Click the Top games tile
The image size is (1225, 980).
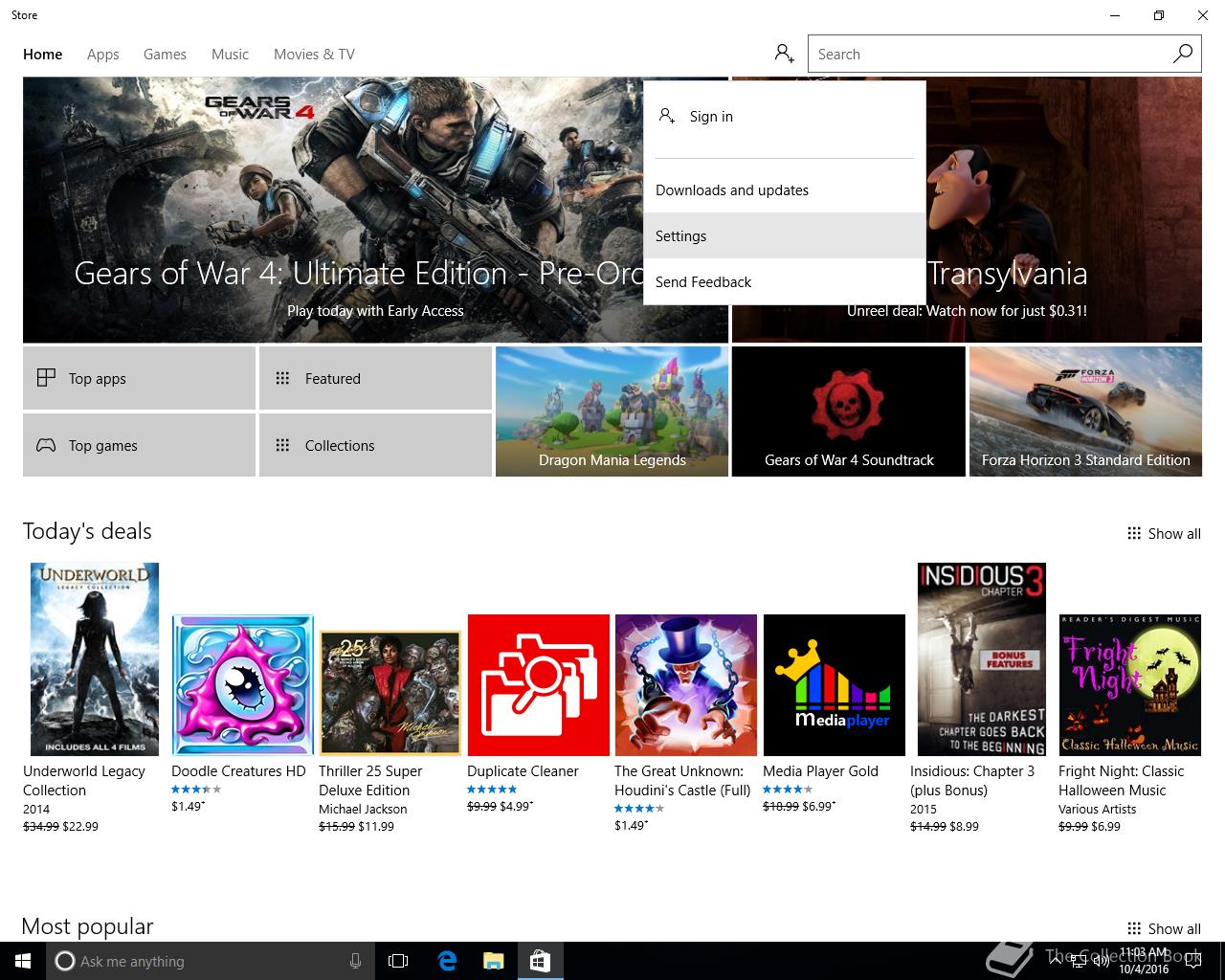coord(139,445)
